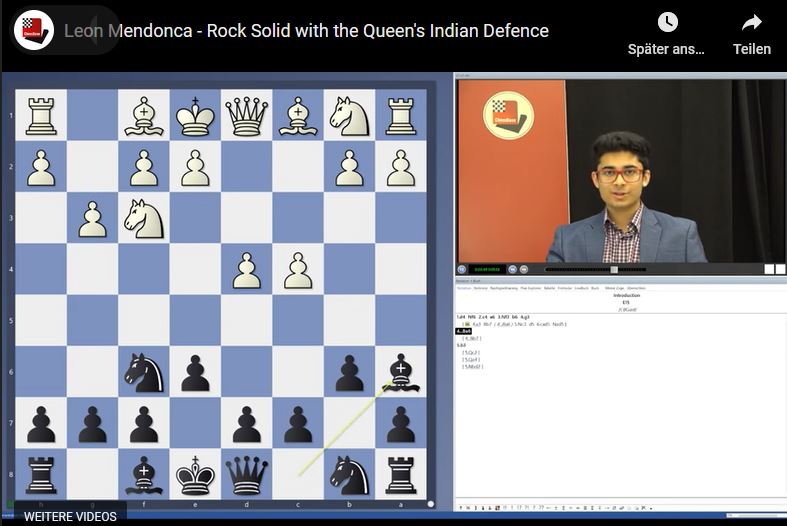Click the round play button under the video
Image resolution: width=787 pixels, height=526 pixels.
tap(462, 270)
